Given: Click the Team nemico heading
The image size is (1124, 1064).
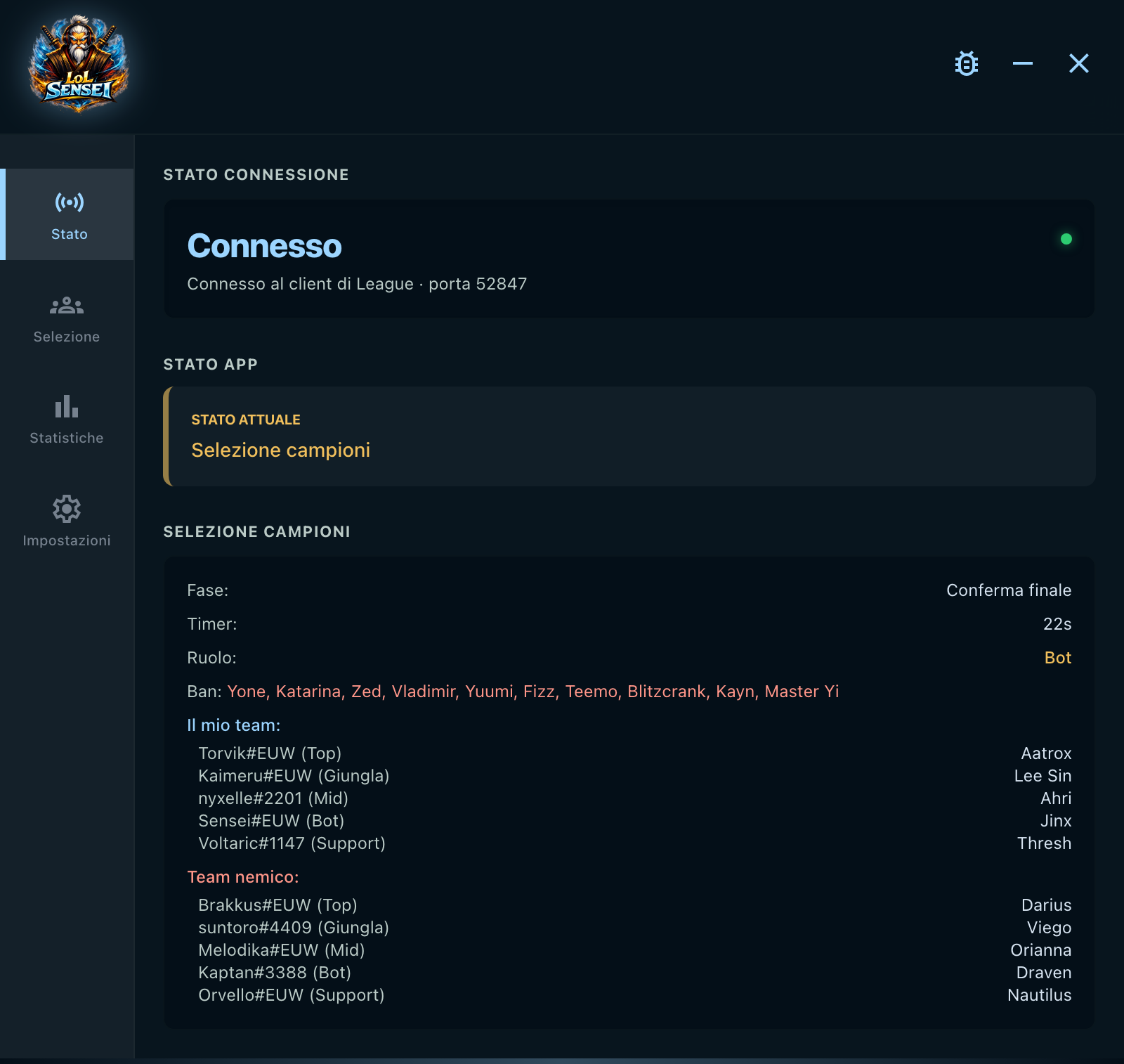Looking at the screenshot, I should pos(243,877).
